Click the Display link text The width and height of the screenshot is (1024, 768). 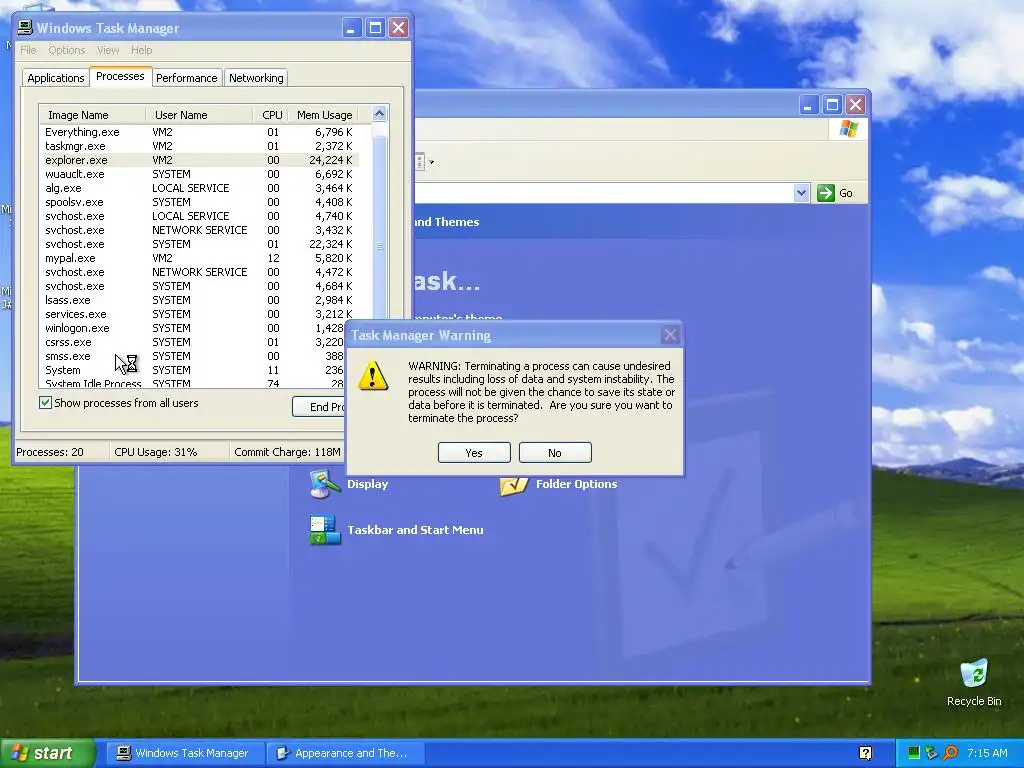tap(368, 484)
